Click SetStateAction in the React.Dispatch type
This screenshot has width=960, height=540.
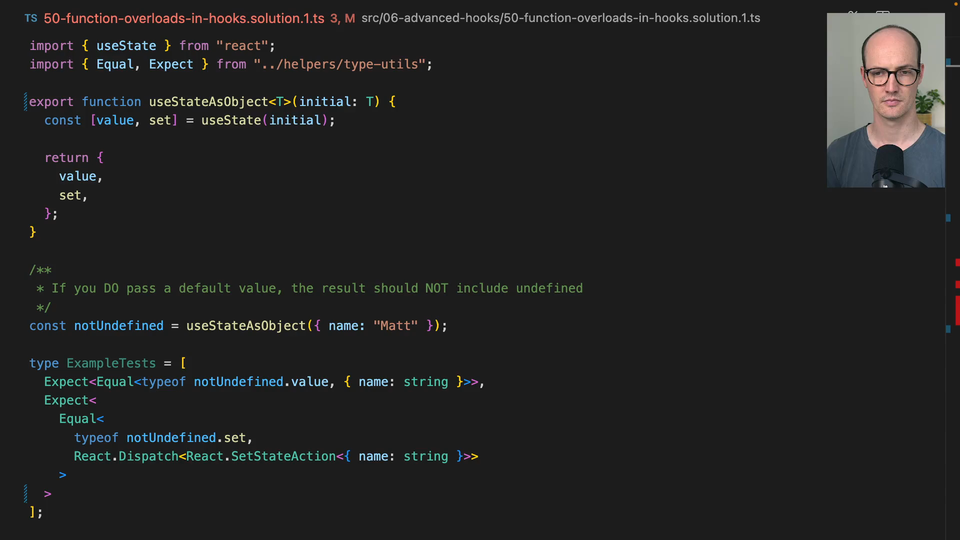pos(283,456)
